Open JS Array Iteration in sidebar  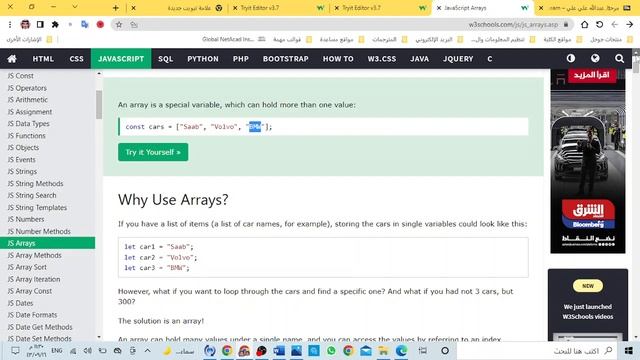[33, 279]
